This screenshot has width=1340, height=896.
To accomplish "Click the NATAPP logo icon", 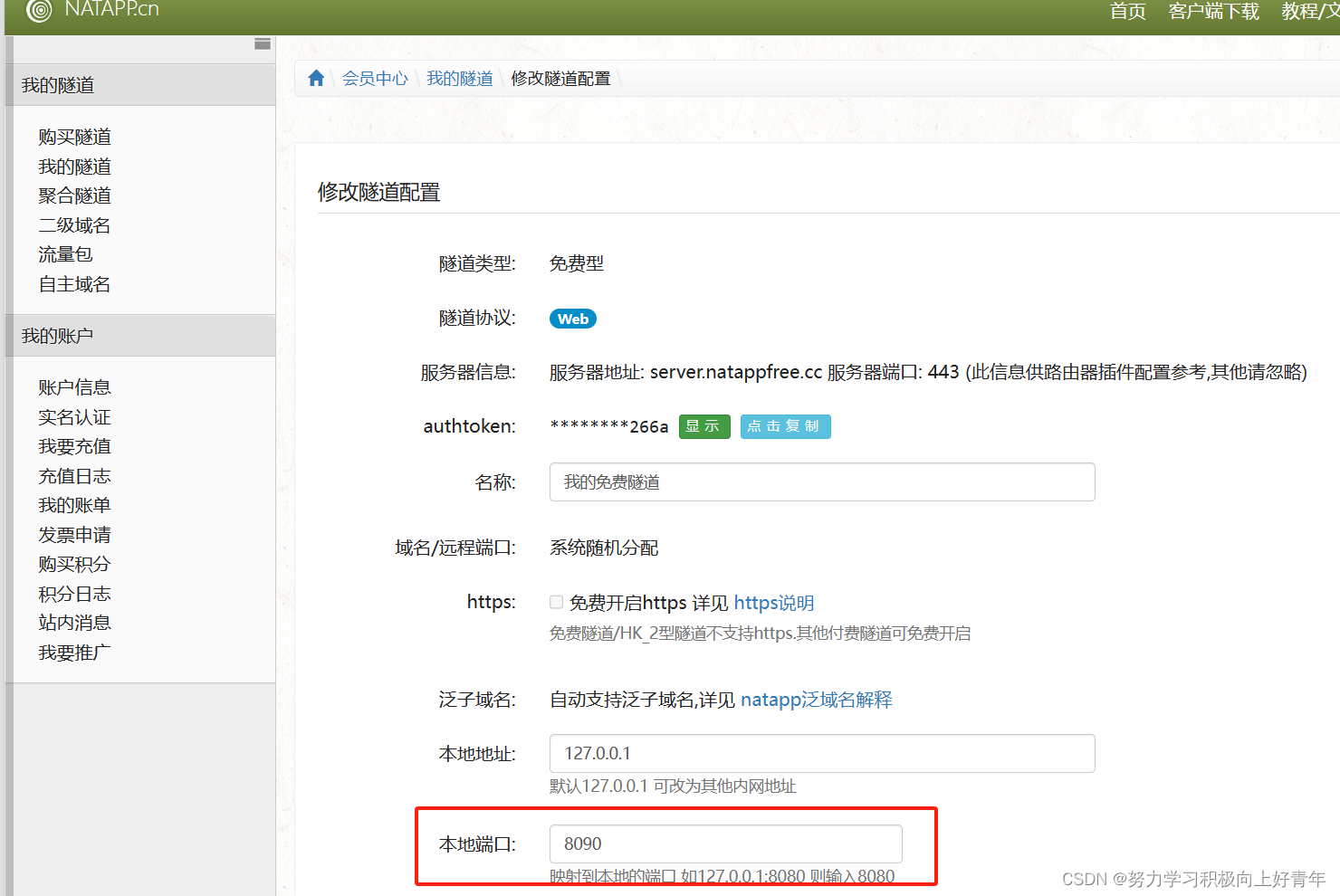I will click(39, 10).
